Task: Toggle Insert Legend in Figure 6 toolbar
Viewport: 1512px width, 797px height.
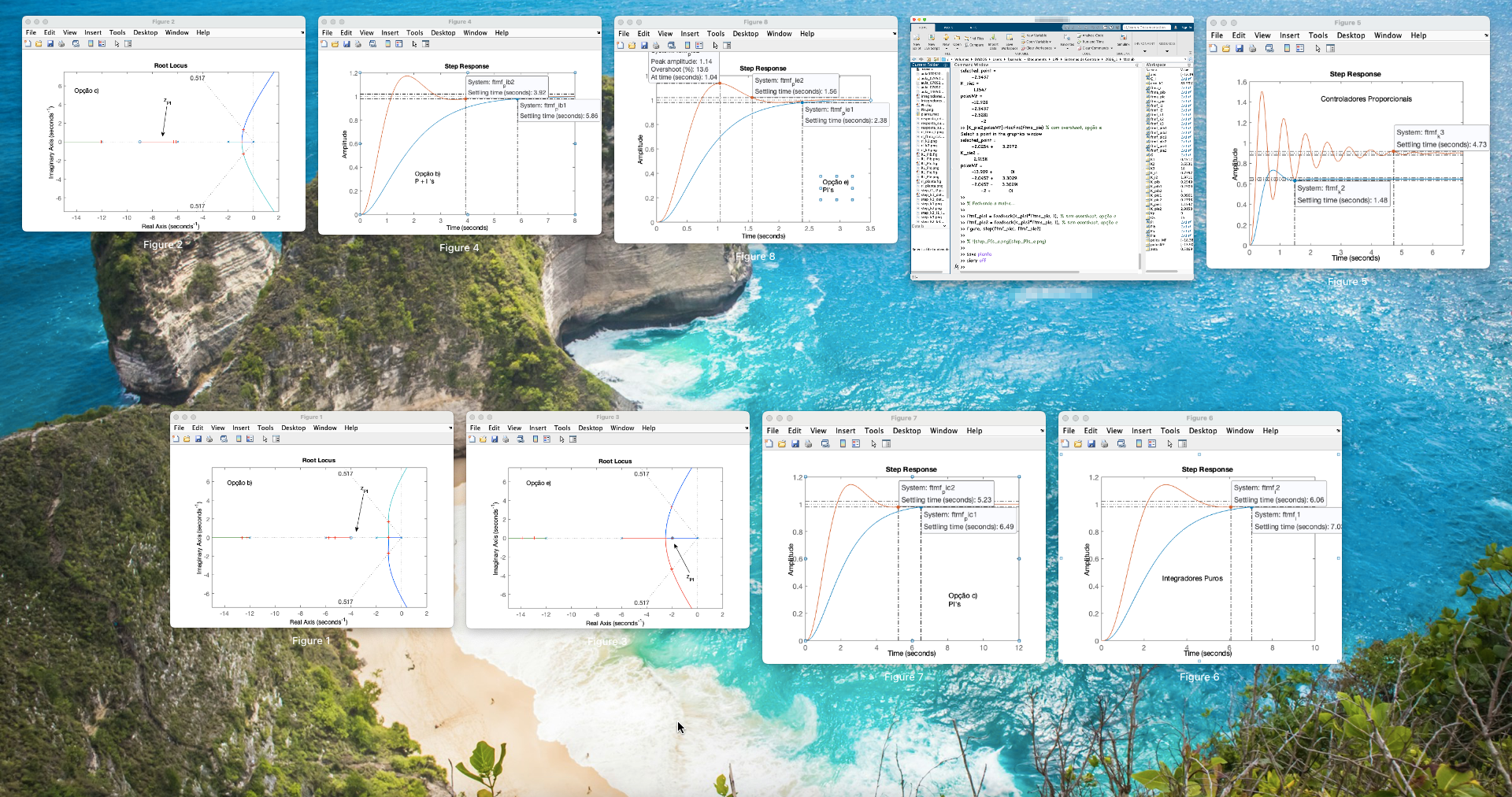Action: click(x=1151, y=443)
